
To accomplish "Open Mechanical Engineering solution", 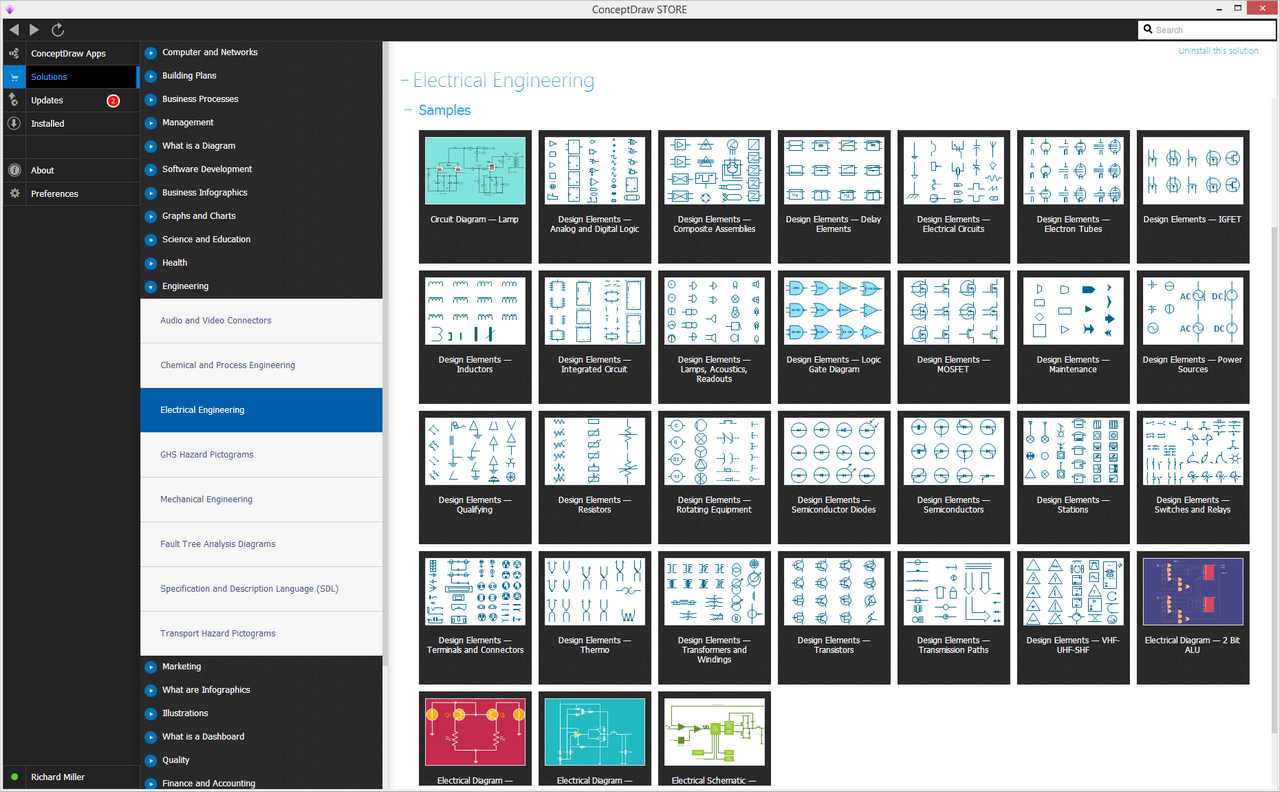I will tap(261, 499).
